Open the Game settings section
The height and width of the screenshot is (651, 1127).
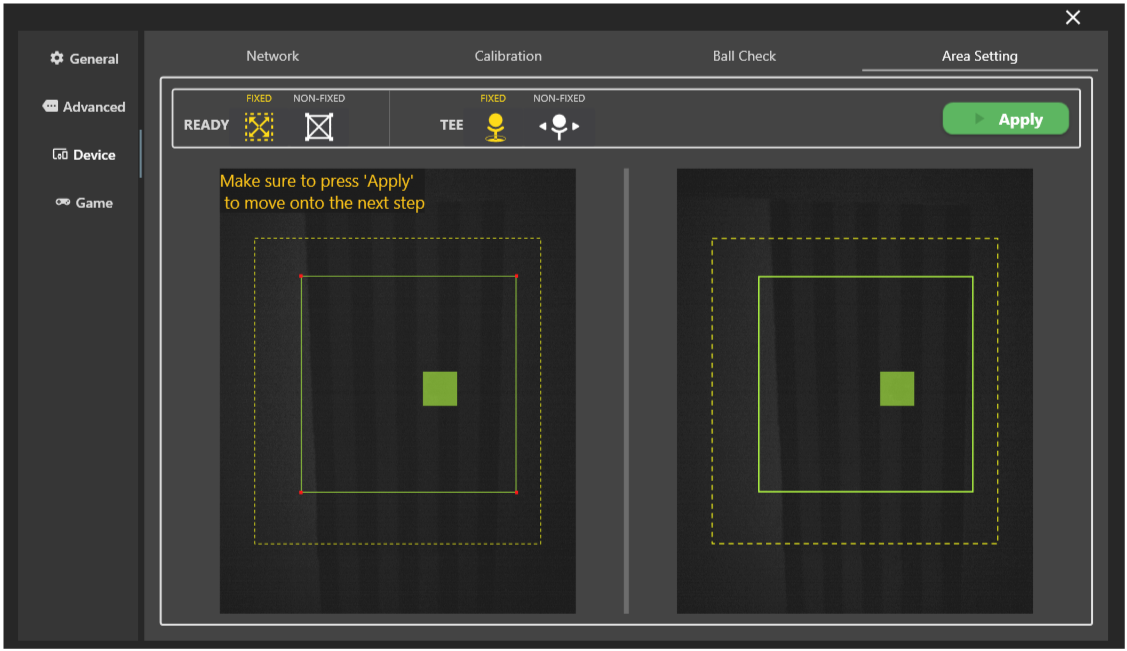point(84,203)
